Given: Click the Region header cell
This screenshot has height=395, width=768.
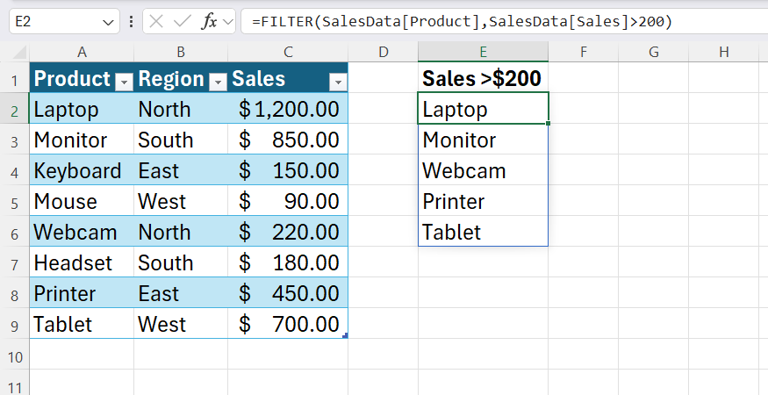Looking at the screenshot, I should tap(181, 78).
